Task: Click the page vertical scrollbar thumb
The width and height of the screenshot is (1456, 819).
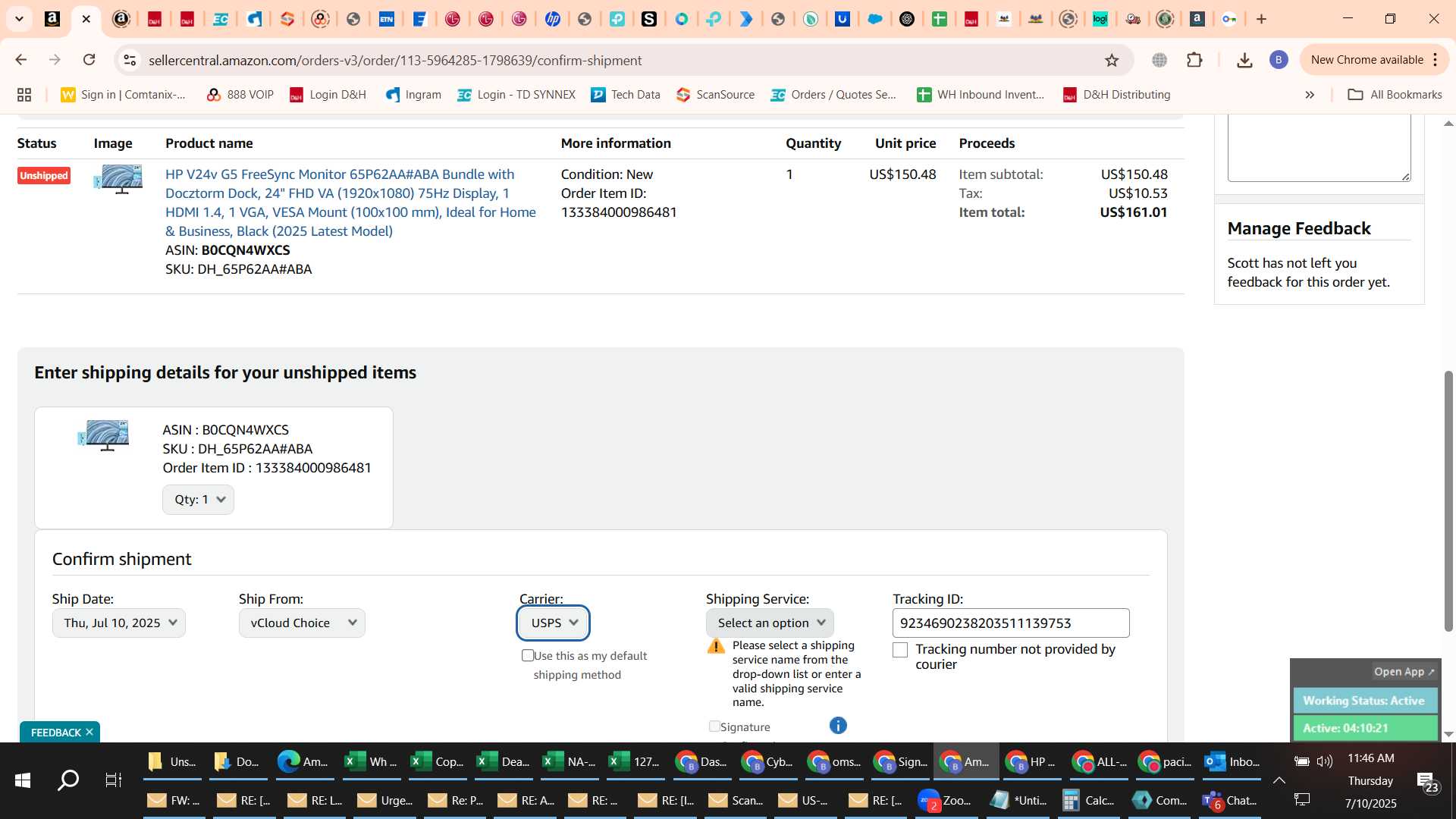Action: pyautogui.click(x=1448, y=500)
